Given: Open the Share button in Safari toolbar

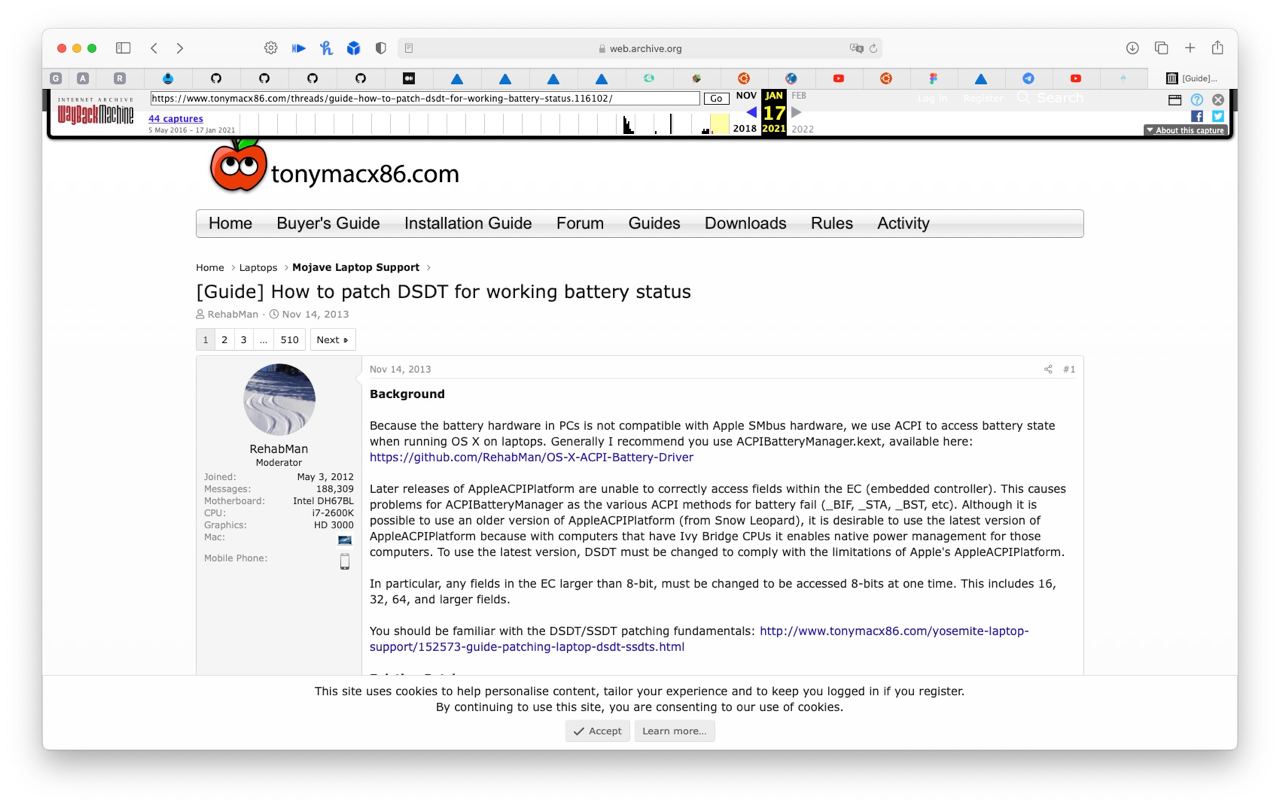Looking at the screenshot, I should pyautogui.click(x=1217, y=48).
